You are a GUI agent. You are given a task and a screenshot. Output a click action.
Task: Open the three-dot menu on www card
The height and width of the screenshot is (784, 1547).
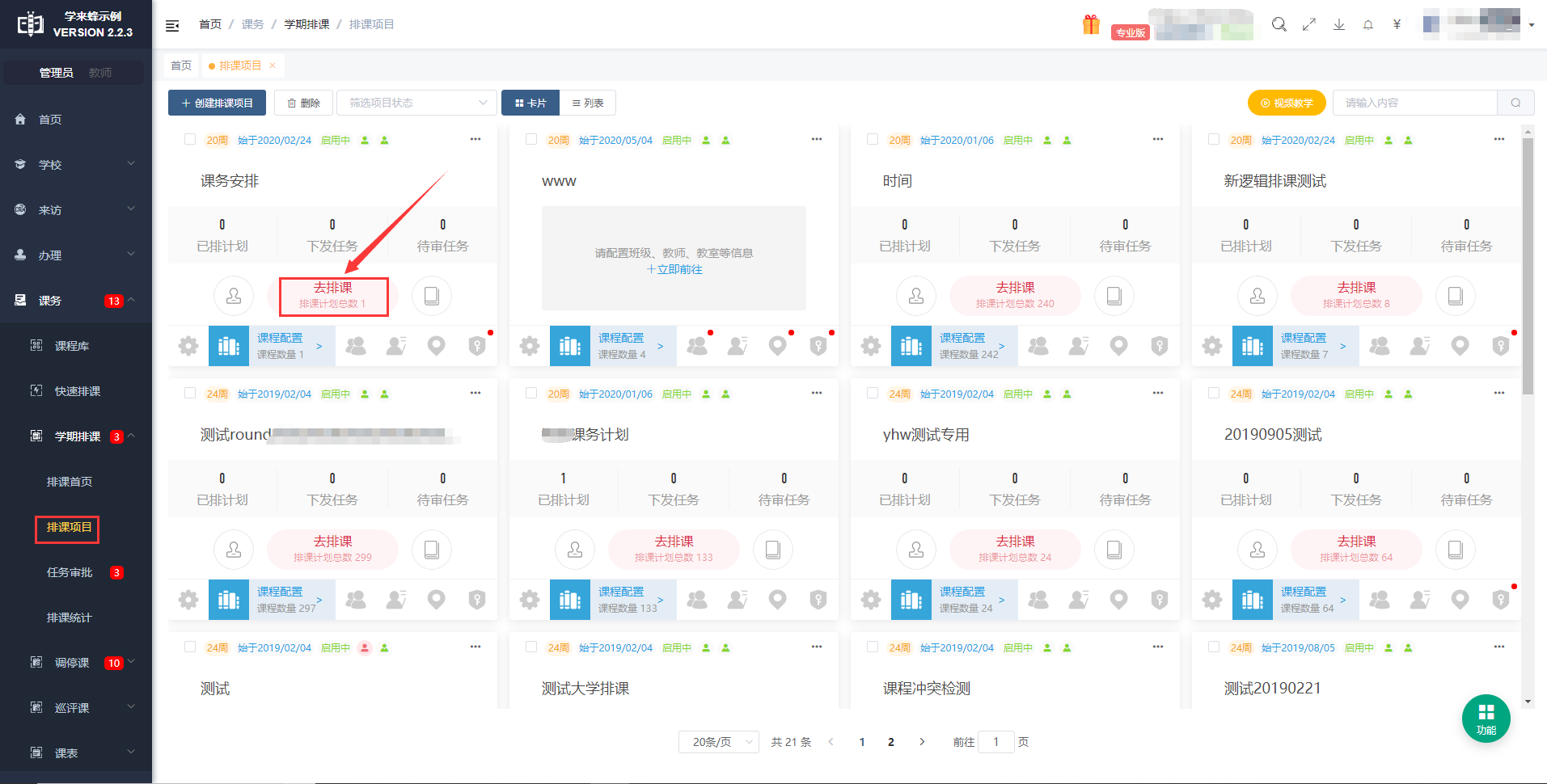817,140
